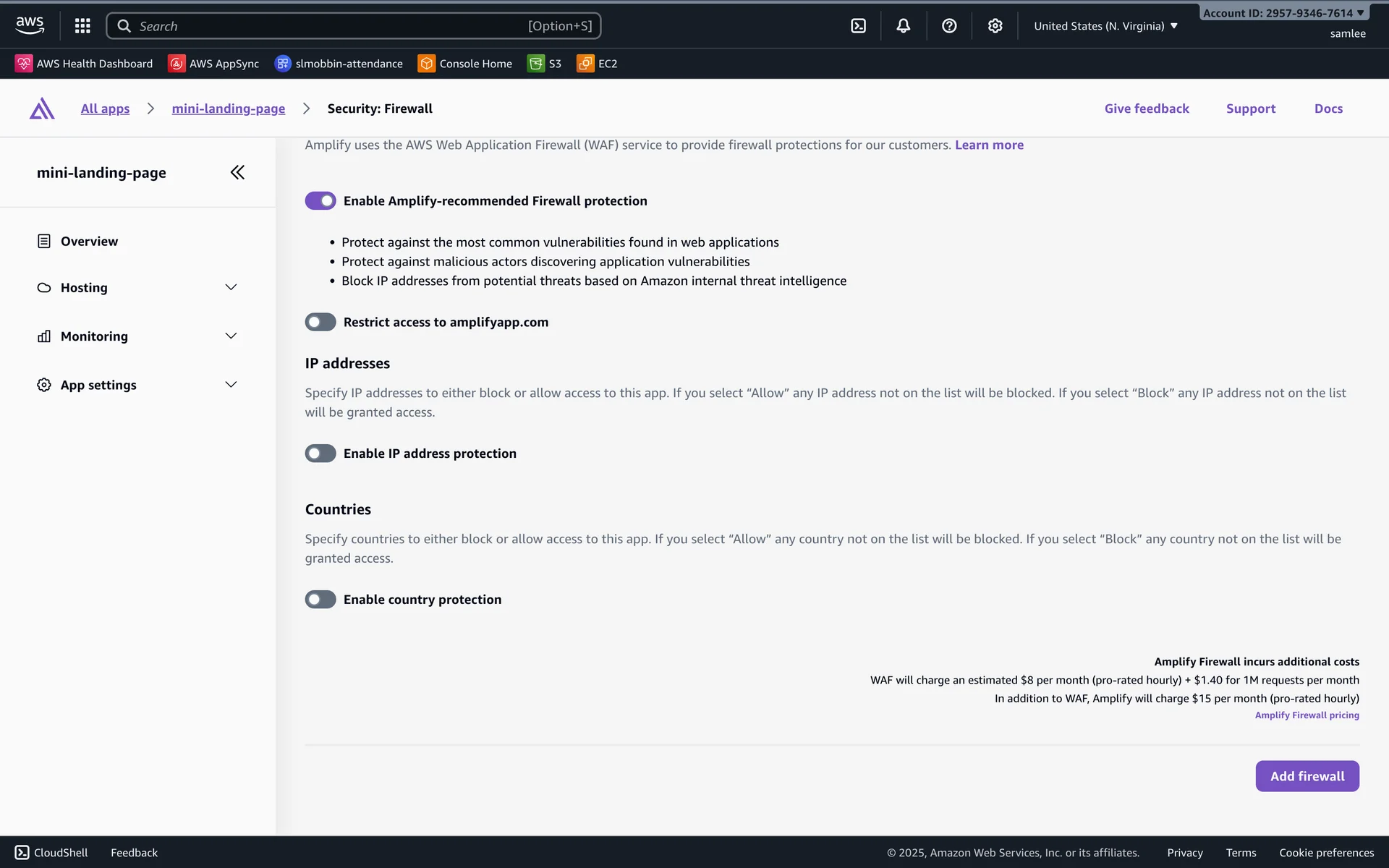Go to mini-landing-page breadcrumb

click(228, 109)
